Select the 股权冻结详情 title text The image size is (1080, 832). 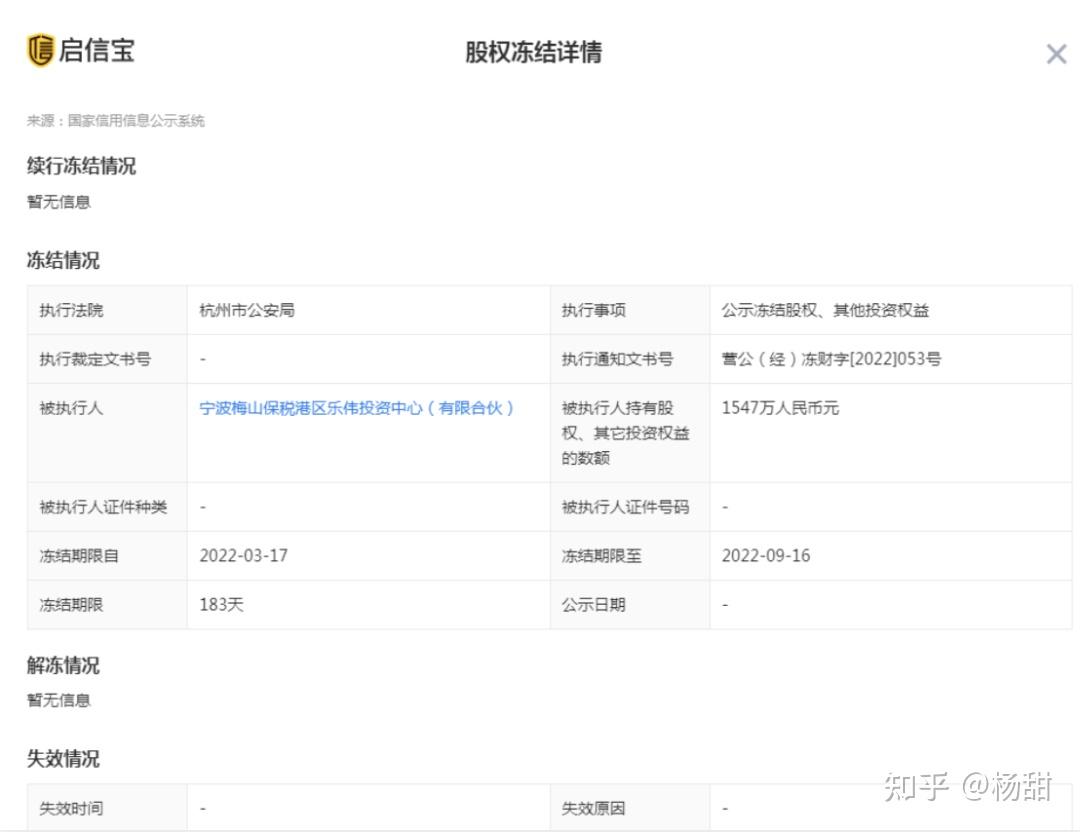click(x=533, y=52)
